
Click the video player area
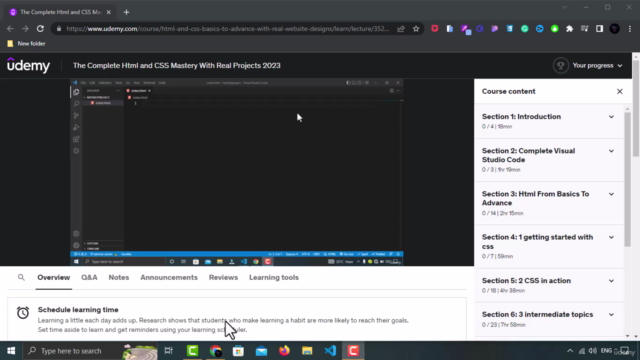[237, 172]
